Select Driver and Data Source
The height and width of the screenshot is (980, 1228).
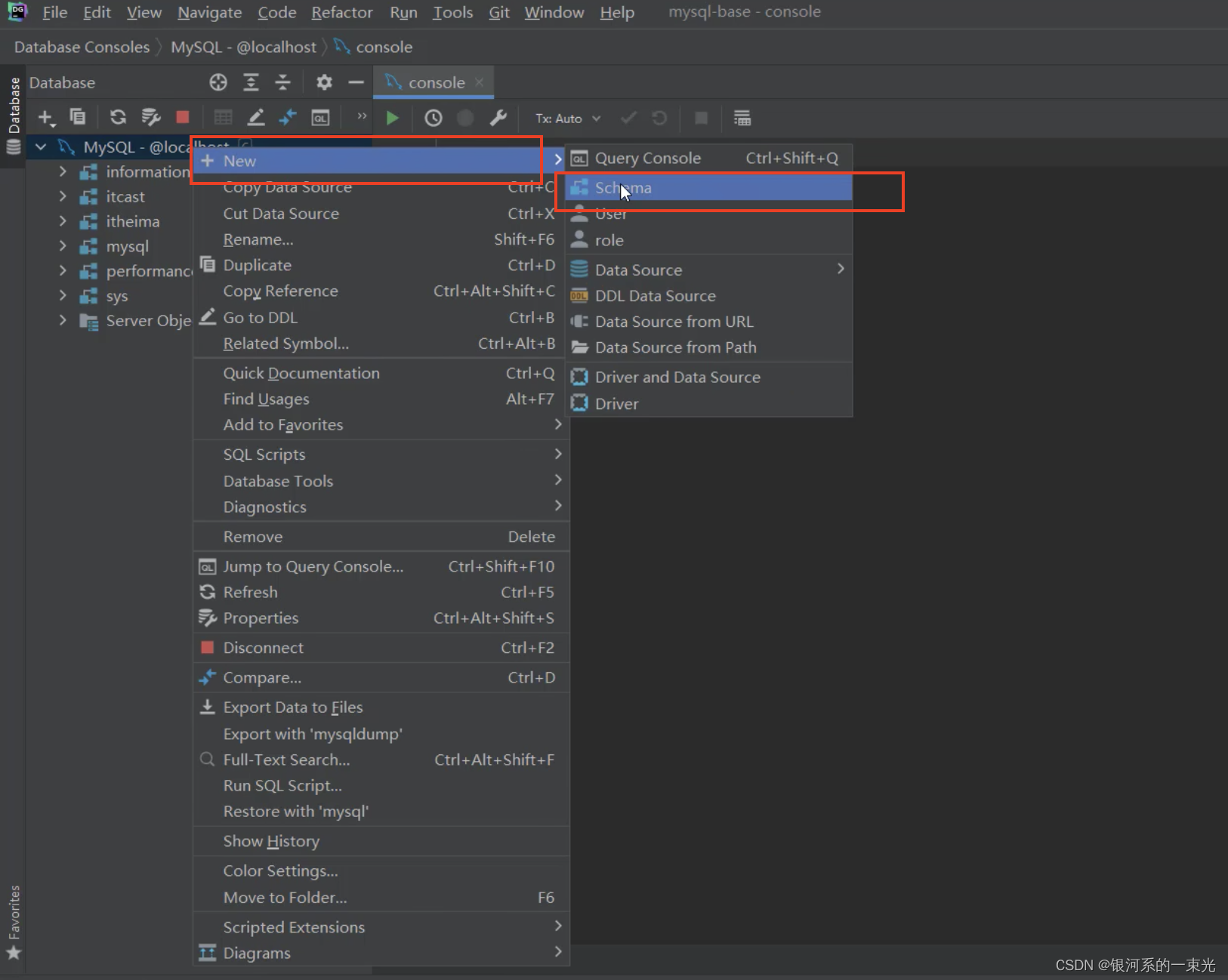(709, 377)
